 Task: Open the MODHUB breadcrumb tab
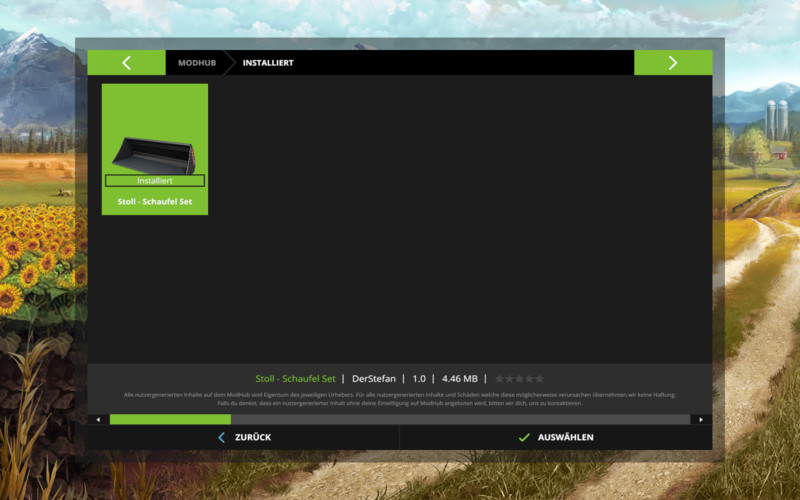pos(197,63)
